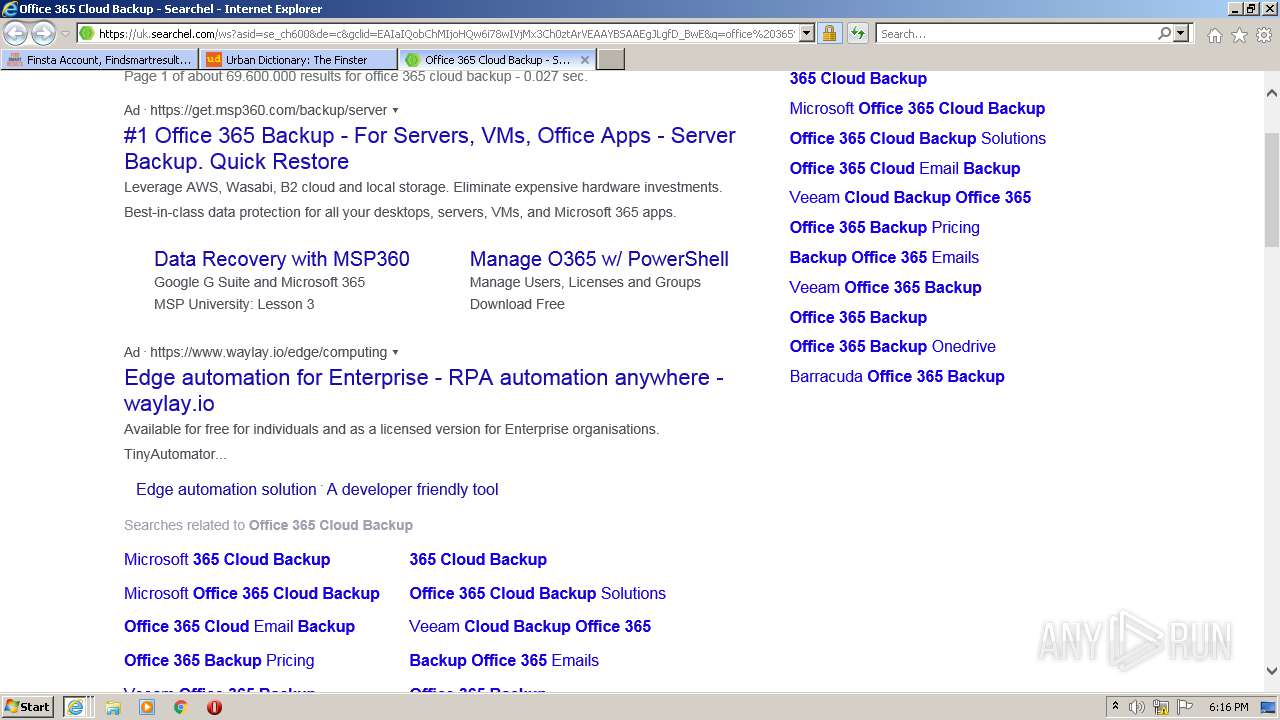Select bottom 'Office 365 Cloud Email Backup' link
The image size is (1280, 720).
[239, 626]
